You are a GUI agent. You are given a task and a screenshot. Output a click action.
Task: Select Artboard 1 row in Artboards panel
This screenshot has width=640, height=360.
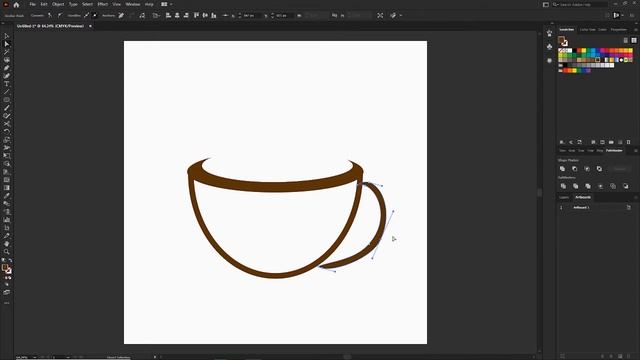coord(595,207)
